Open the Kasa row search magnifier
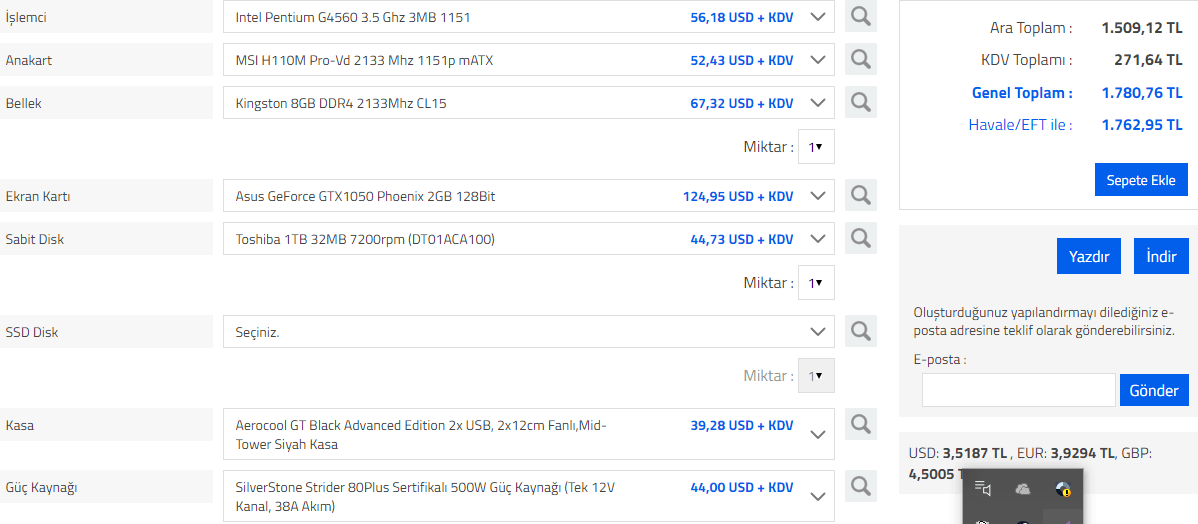The width and height of the screenshot is (1198, 524). [x=860, y=425]
